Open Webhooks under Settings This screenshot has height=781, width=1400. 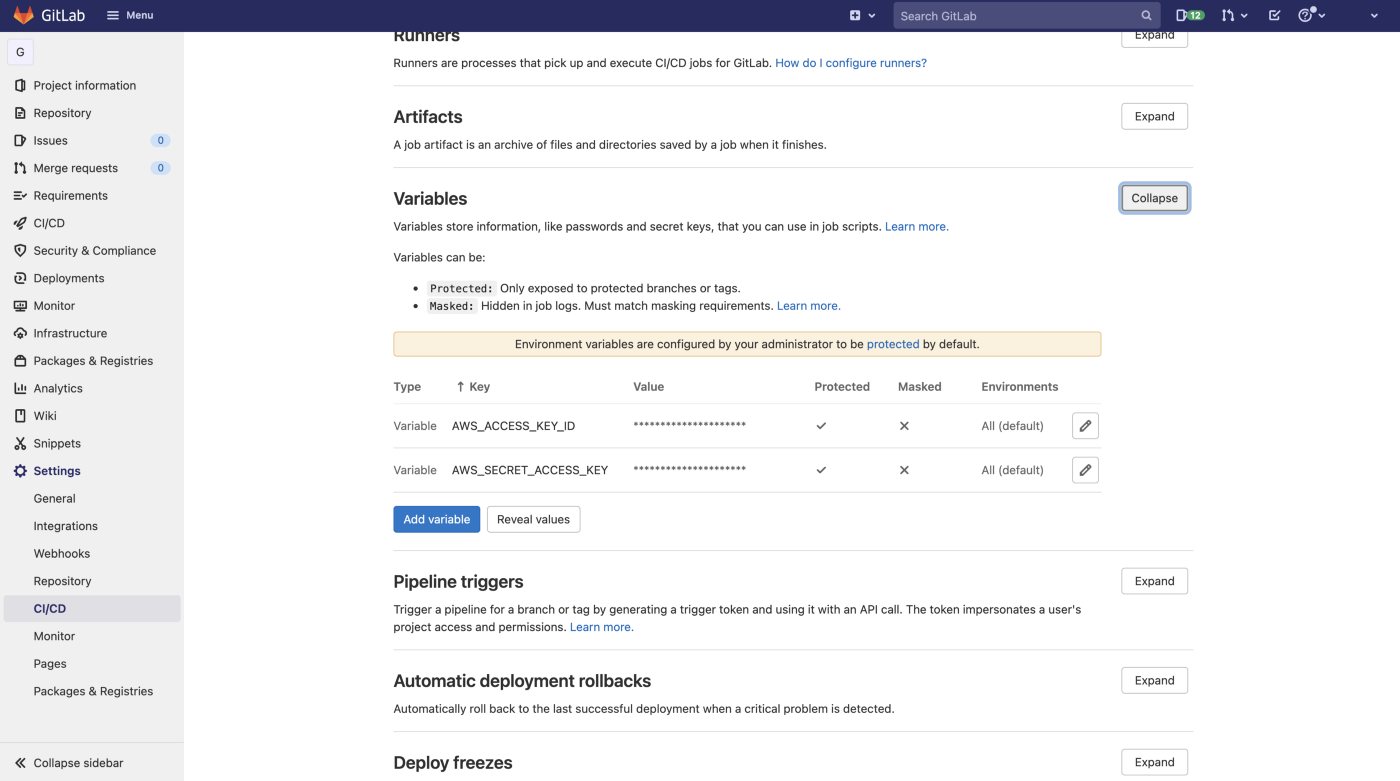pyautogui.click(x=62, y=553)
